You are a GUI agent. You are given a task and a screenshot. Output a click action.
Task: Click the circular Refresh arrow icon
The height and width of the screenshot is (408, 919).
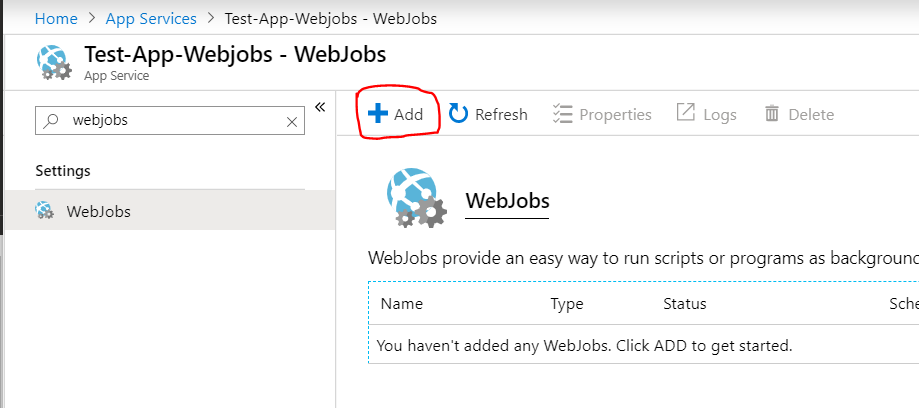458,114
